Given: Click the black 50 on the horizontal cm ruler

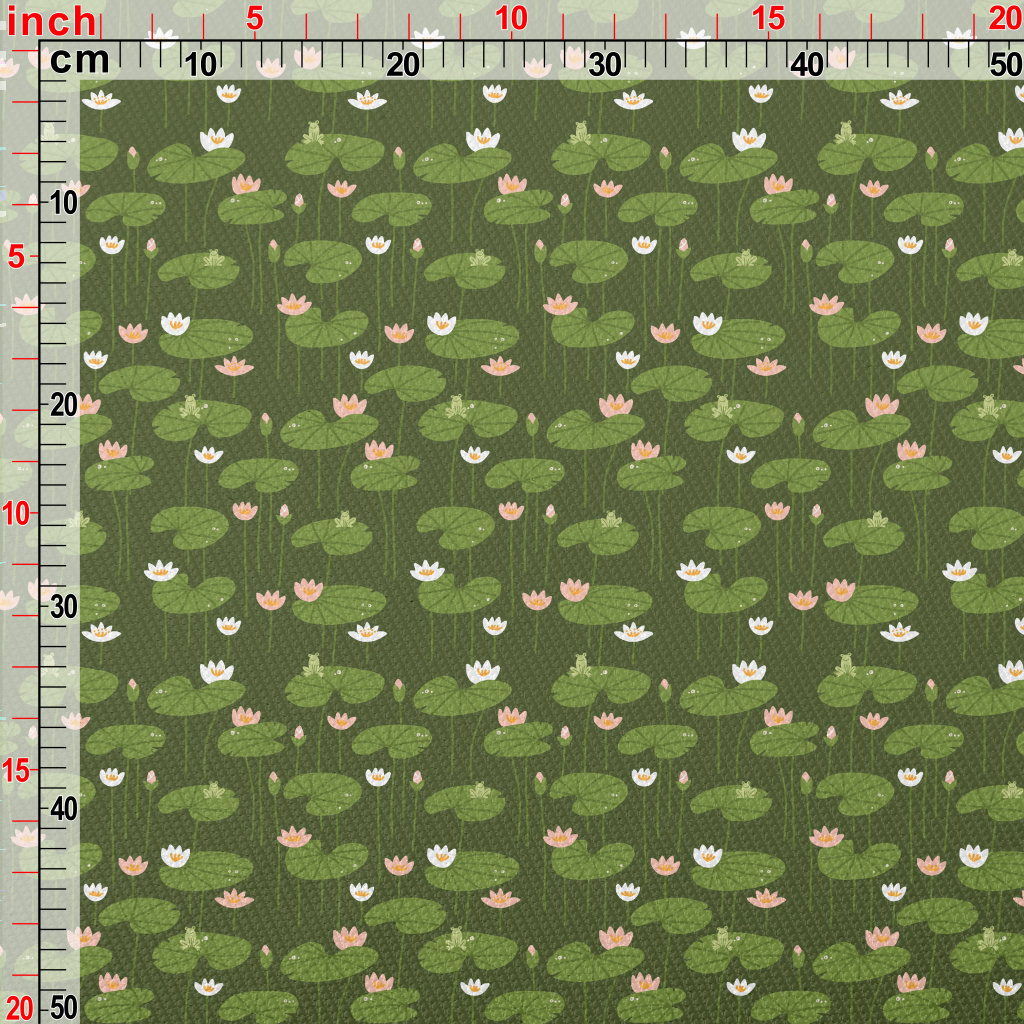Looking at the screenshot, I should pos(1006,65).
